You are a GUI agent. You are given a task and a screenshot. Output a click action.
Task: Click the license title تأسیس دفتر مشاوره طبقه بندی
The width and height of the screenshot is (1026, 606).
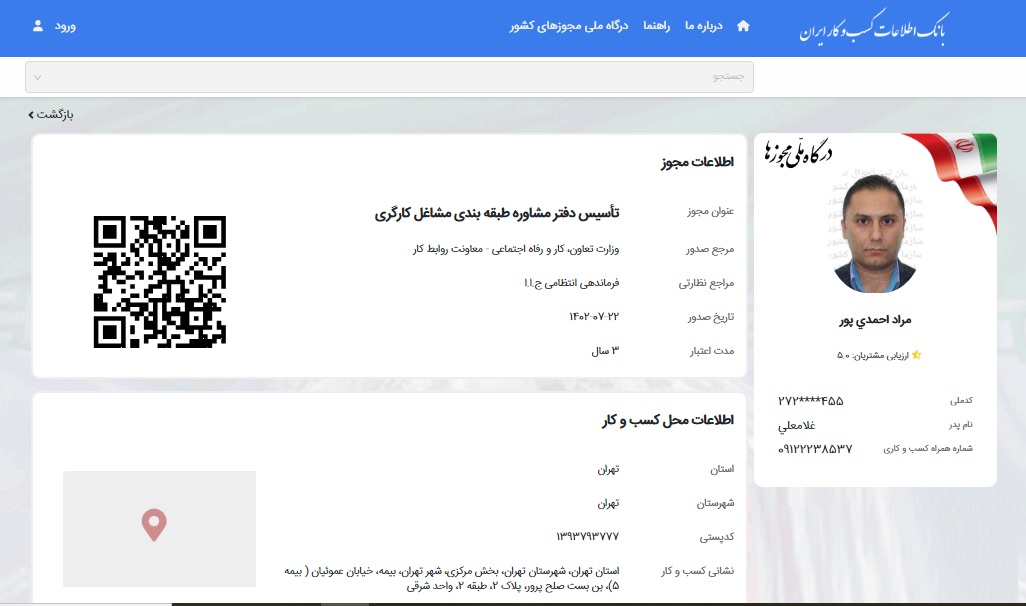[497, 213]
